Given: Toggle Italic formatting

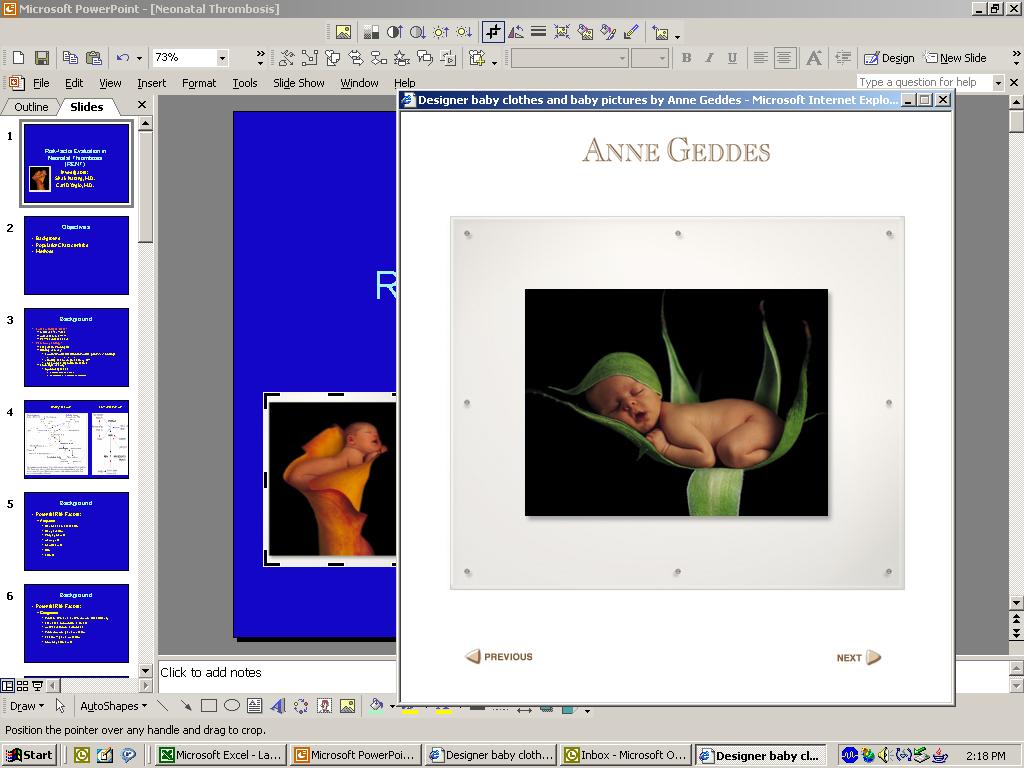Looking at the screenshot, I should [709, 58].
